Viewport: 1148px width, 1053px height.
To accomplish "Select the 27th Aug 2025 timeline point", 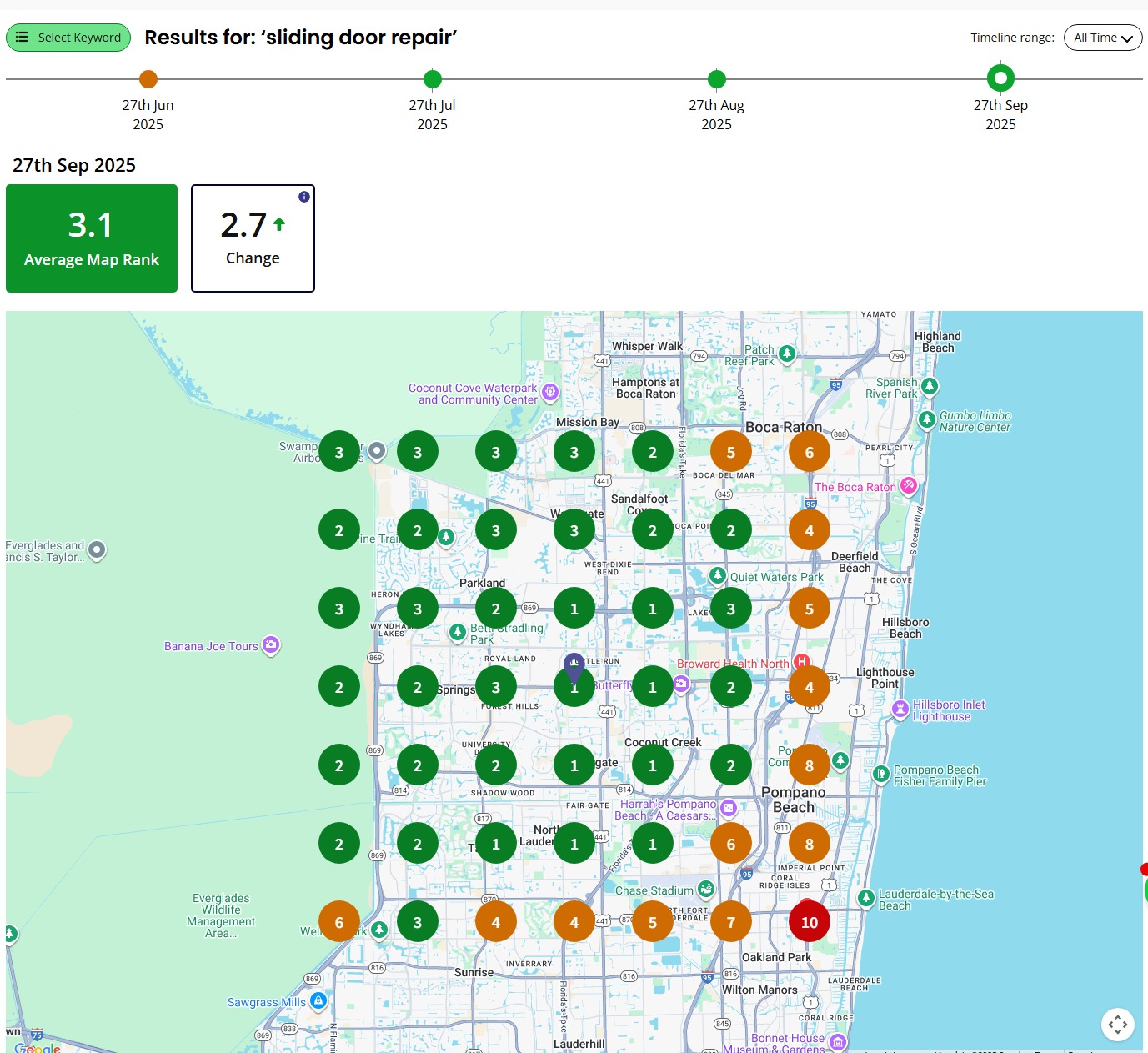I will 716,79.
